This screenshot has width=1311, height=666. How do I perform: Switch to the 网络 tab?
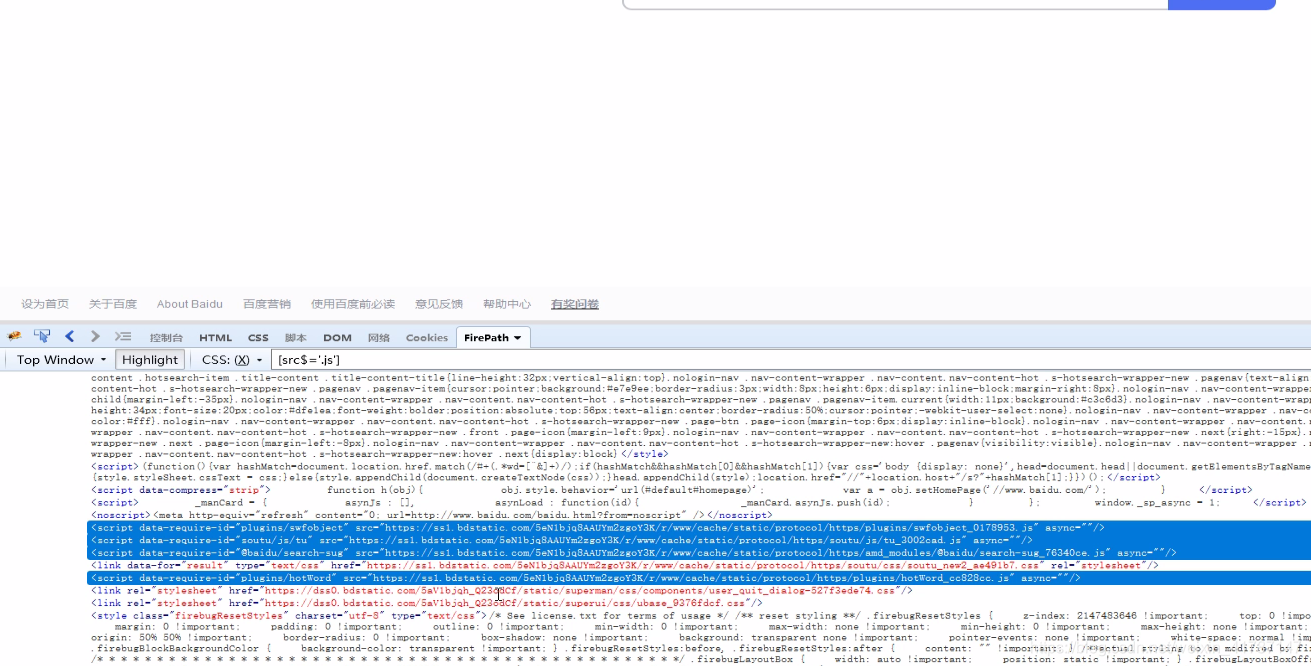coord(379,338)
